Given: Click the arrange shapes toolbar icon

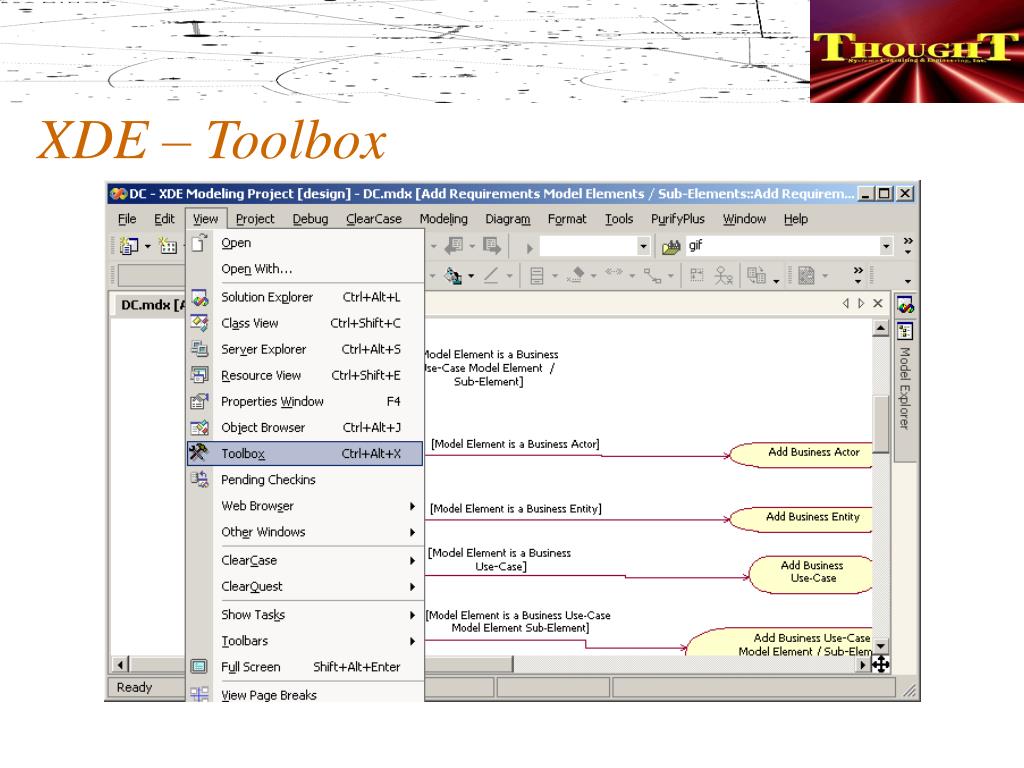Looking at the screenshot, I should click(757, 276).
